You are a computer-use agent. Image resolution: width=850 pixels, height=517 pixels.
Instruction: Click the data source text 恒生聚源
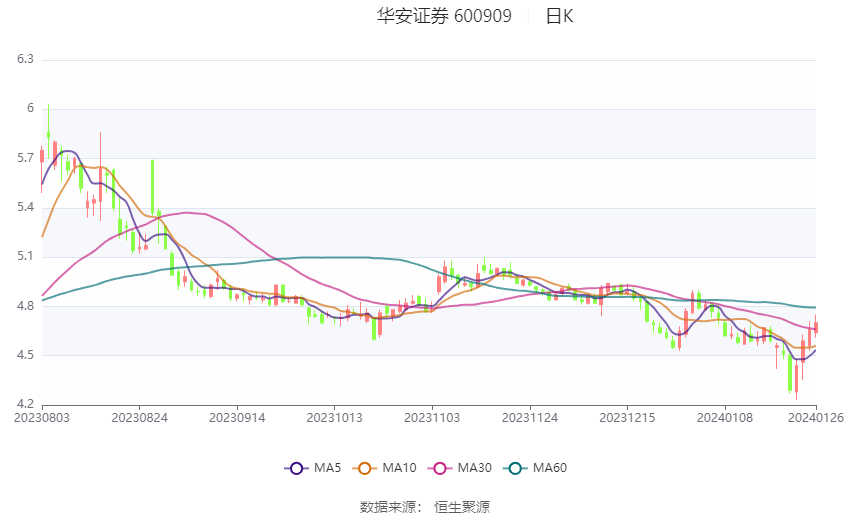tap(462, 507)
